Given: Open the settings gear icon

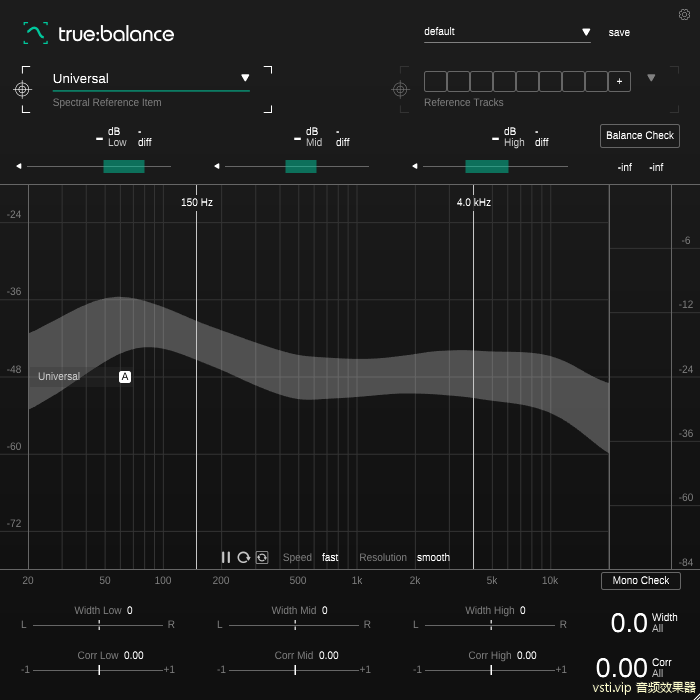Looking at the screenshot, I should click(x=684, y=15).
